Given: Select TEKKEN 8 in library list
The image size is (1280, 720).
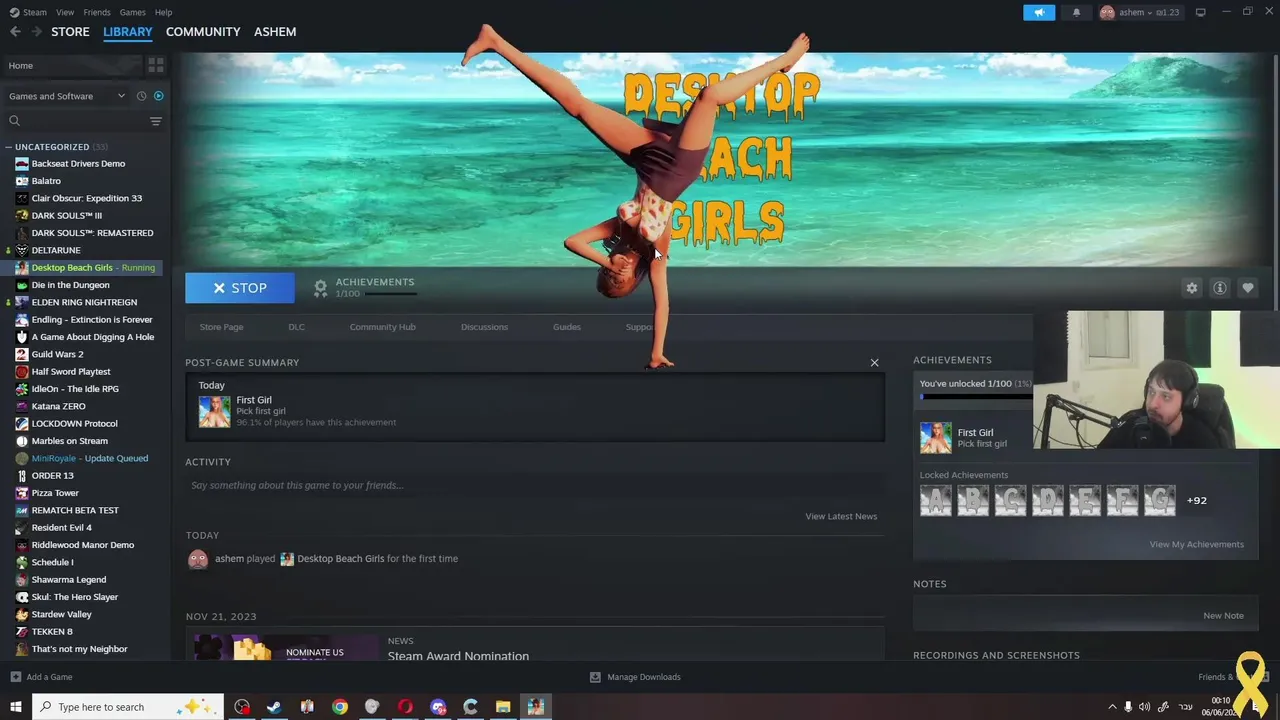Looking at the screenshot, I should coord(52,632).
